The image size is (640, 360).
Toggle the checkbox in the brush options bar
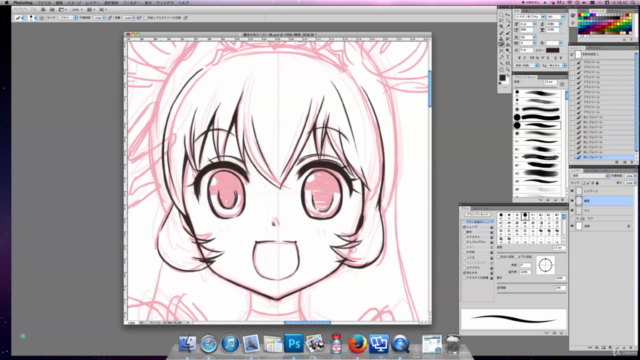[x=146, y=18]
